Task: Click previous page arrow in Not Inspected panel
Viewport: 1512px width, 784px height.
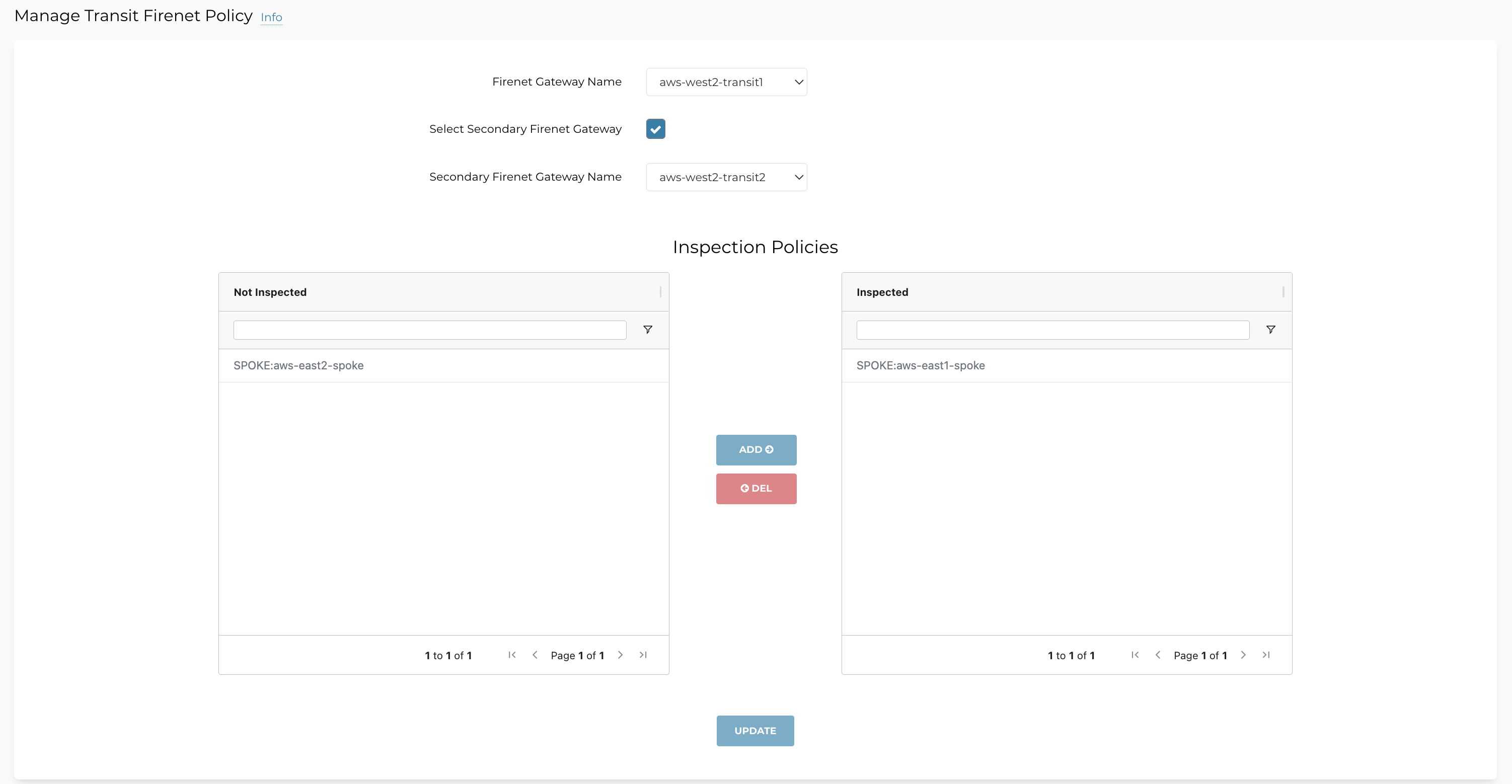Action: click(x=535, y=654)
